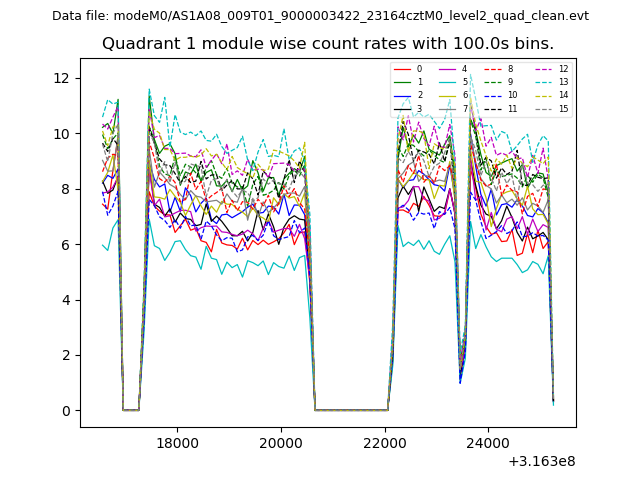Click the yellow dashed legend line for module 14
Viewport: 640px width, 480px height.
[x=540, y=95]
